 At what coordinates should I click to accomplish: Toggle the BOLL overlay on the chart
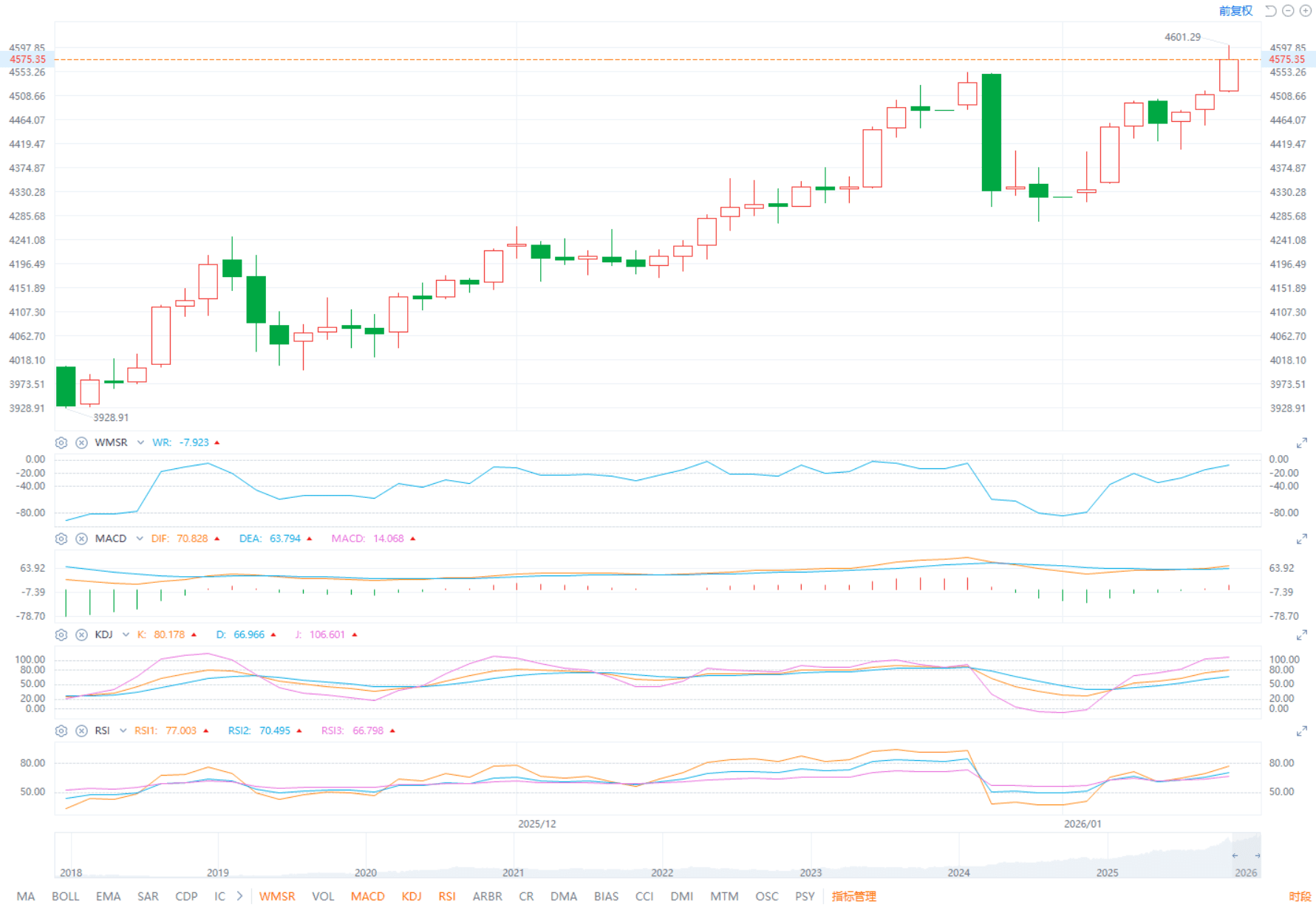pyautogui.click(x=66, y=896)
